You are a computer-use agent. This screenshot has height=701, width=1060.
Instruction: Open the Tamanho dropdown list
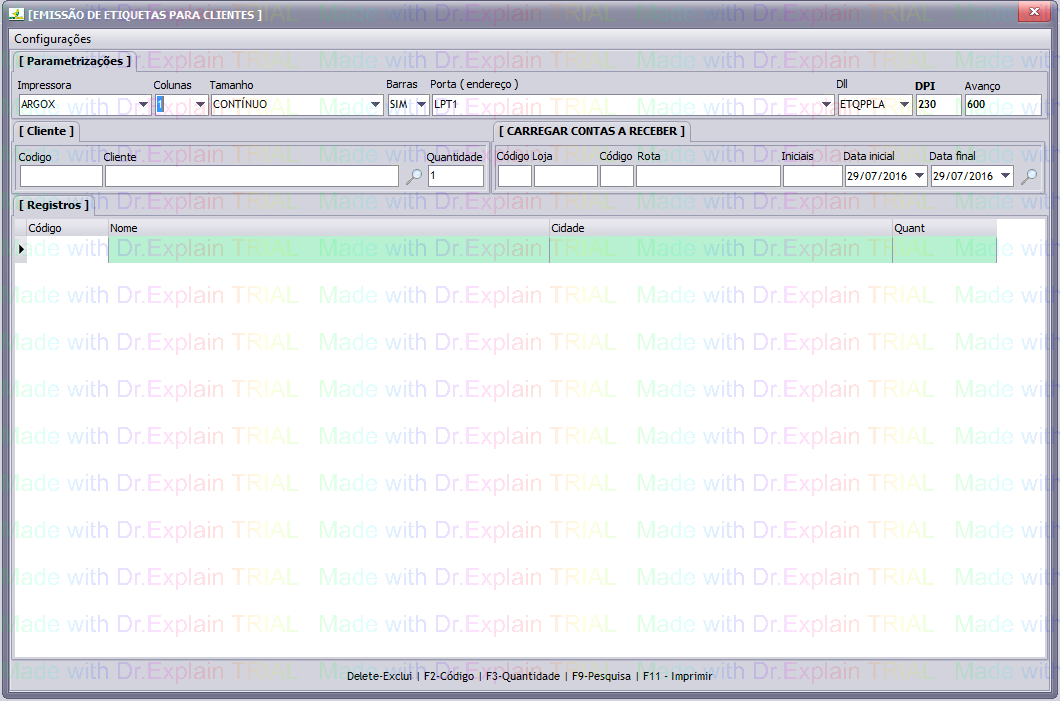[376, 105]
